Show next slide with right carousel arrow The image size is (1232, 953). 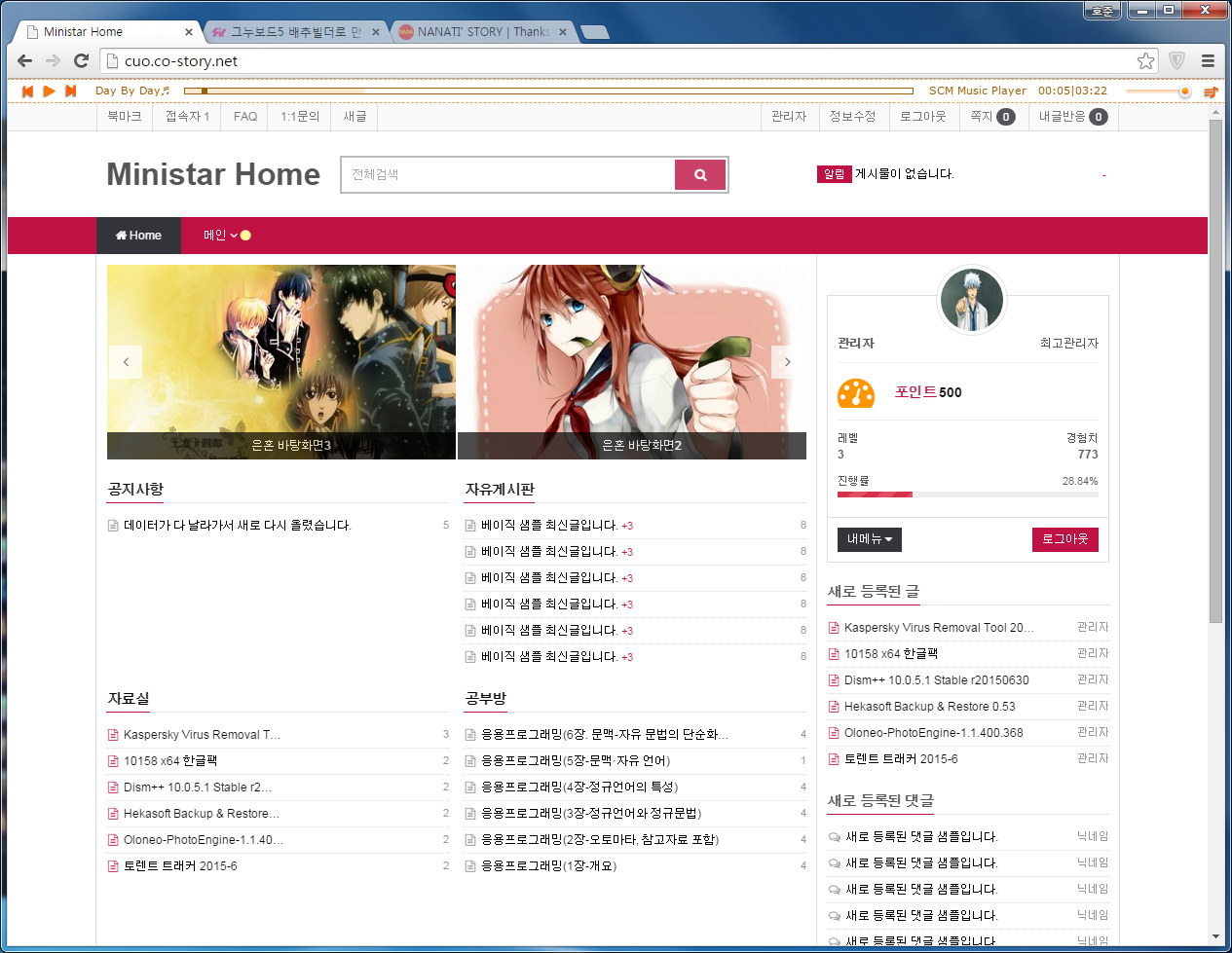click(788, 362)
